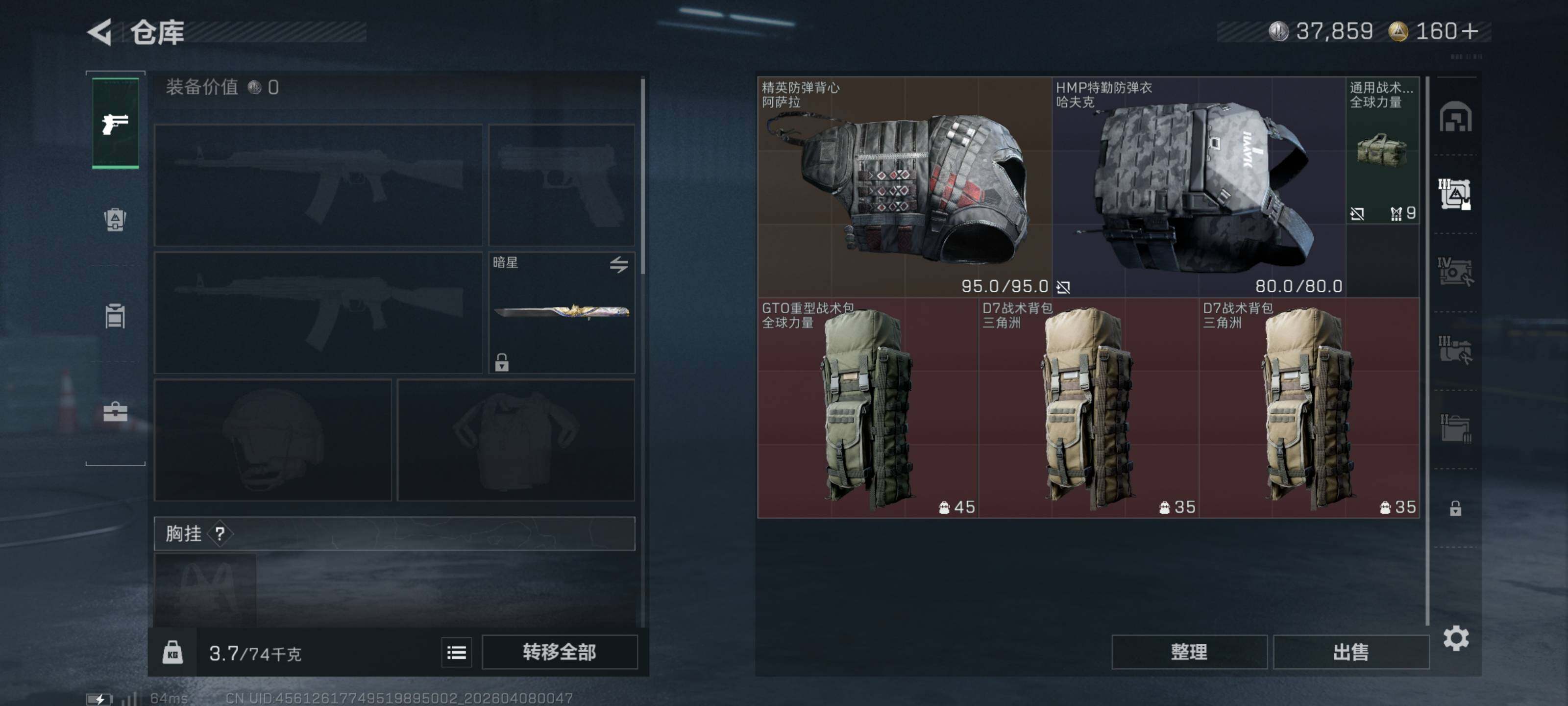Screen dimensions: 1568x706
Task: Click the locked storage slot padlock icon
Action: [x=1455, y=508]
